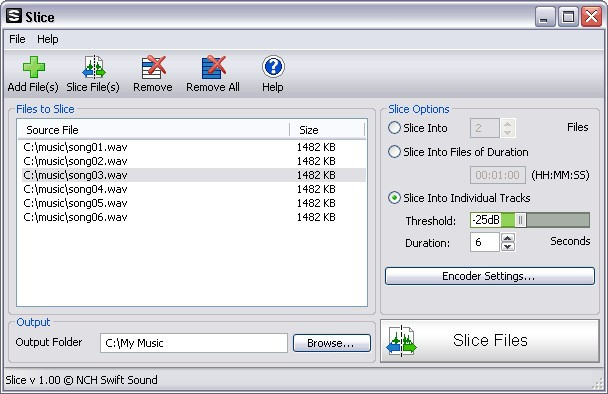Click the disabled Slice Into files count field
Screen dimensions: 608x394
pos(484,128)
